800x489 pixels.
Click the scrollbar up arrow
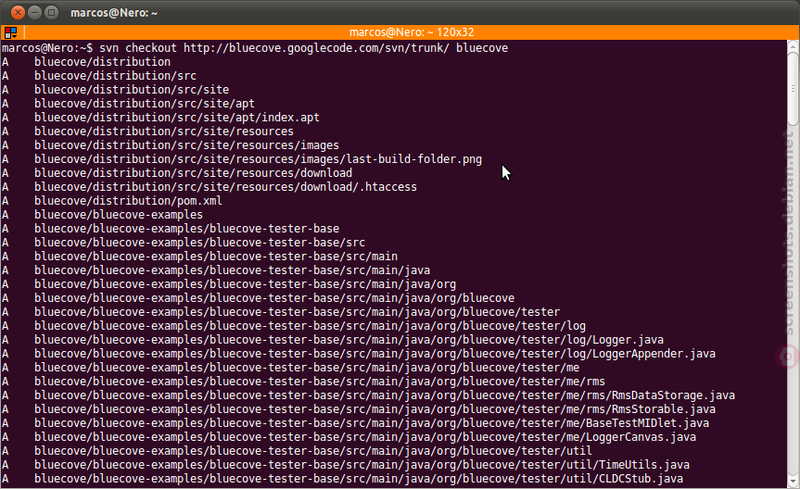pos(792,45)
